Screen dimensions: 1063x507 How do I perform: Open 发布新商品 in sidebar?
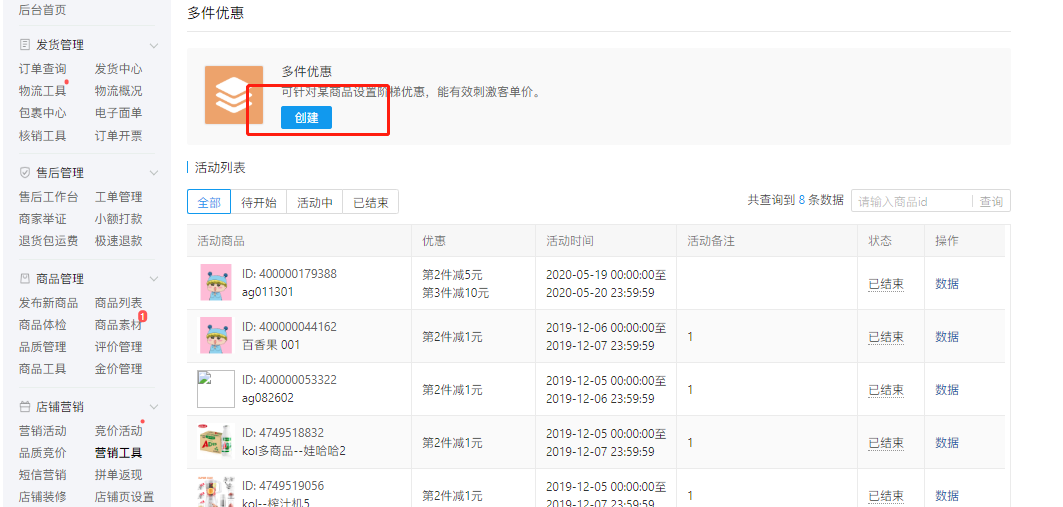click(49, 302)
